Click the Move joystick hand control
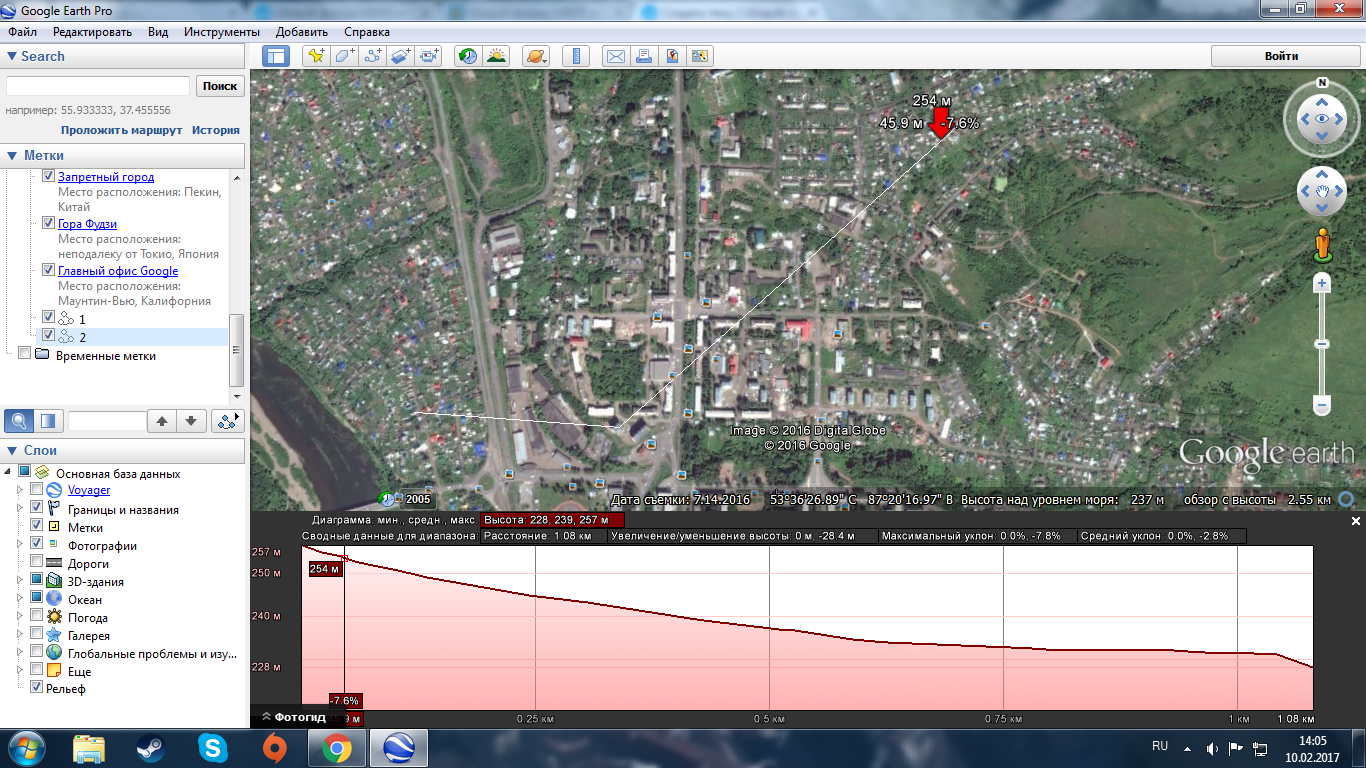This screenshot has width=1366, height=768. pos(1322,191)
